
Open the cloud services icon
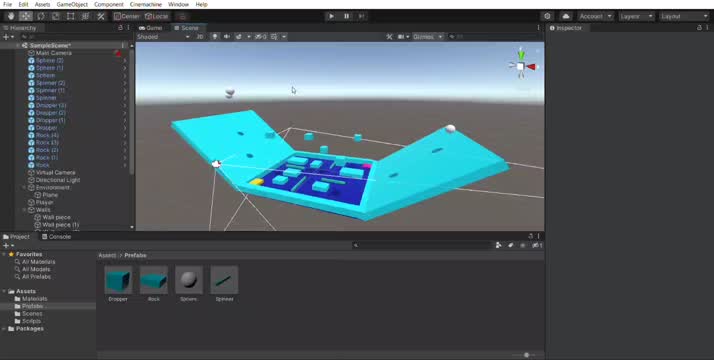pos(566,16)
